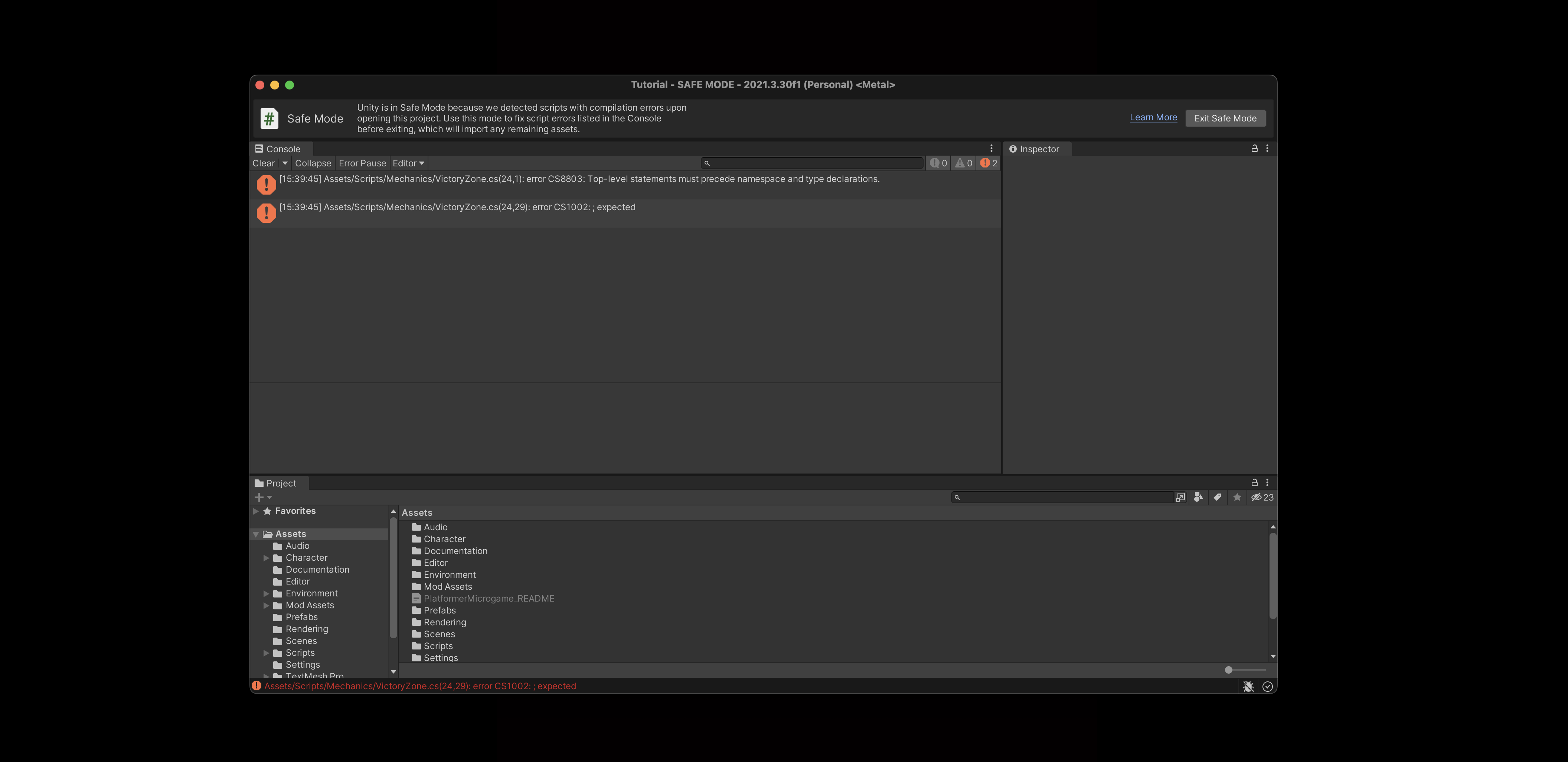The width and height of the screenshot is (1568, 762).
Task: Click Search by Type icon in Project
Action: tap(1198, 497)
